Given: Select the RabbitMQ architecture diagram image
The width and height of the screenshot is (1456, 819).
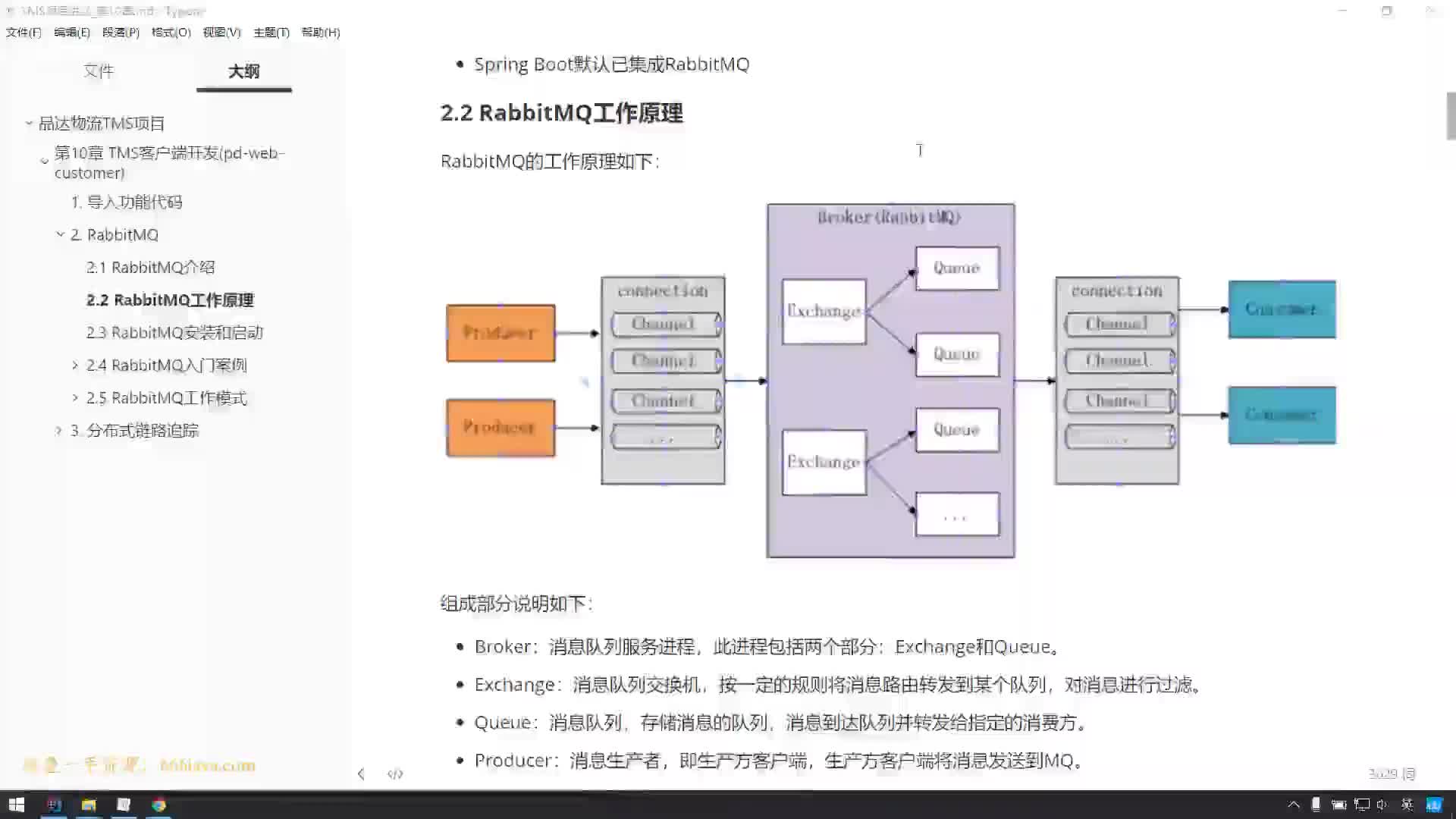Looking at the screenshot, I should pyautogui.click(x=891, y=381).
